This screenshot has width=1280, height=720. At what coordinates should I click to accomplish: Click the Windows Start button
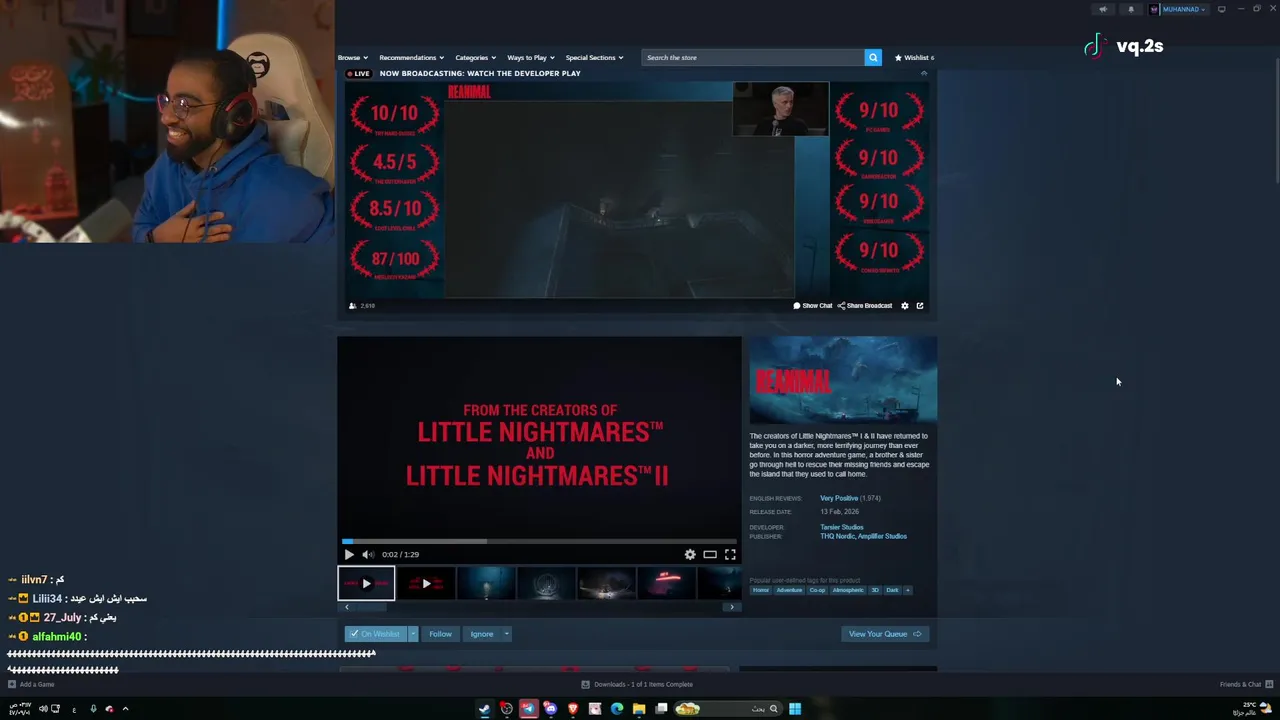coord(795,709)
